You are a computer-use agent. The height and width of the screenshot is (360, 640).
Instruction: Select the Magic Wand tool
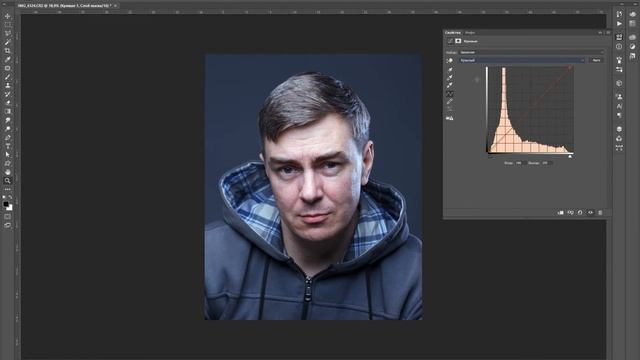pos(7,42)
